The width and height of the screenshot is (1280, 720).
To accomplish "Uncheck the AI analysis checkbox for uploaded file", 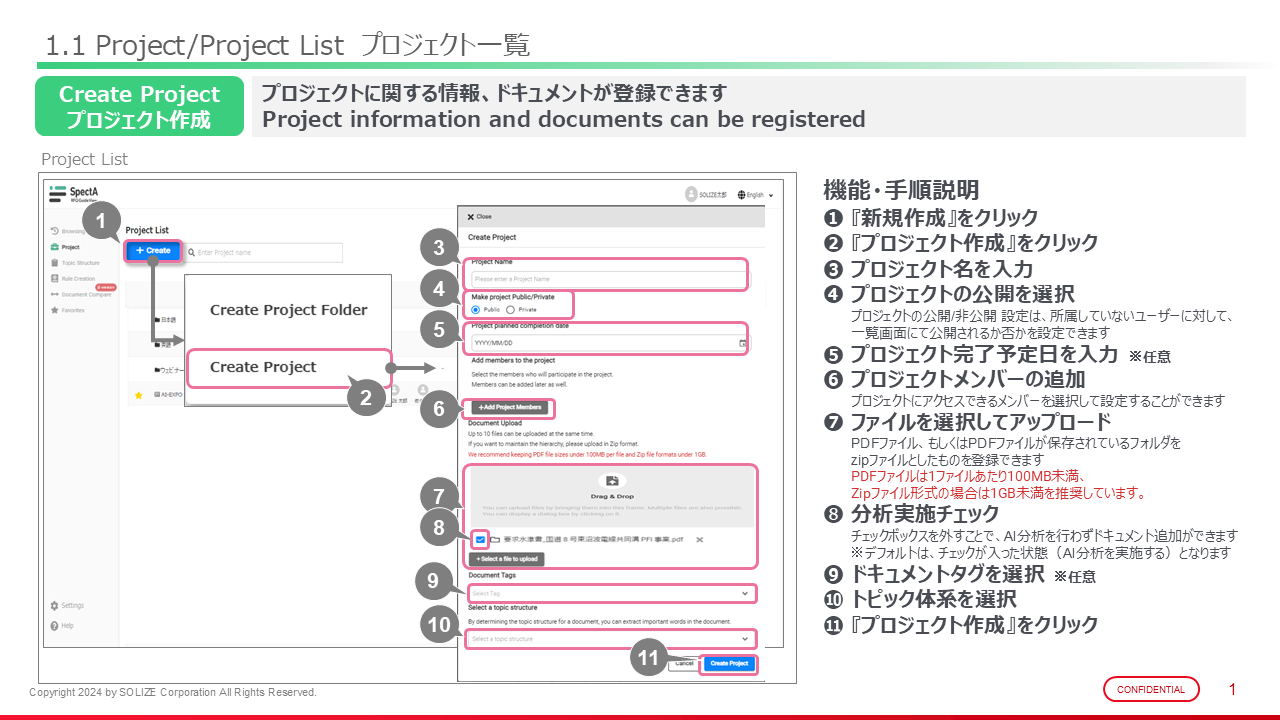I will tap(481, 540).
